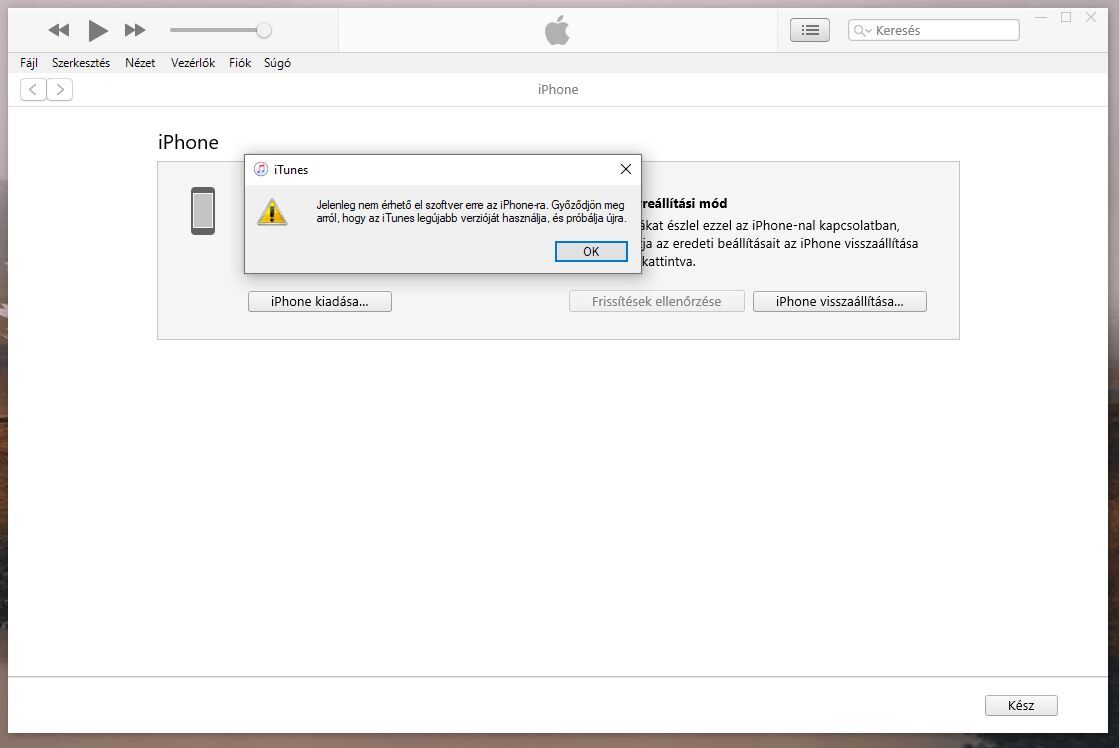This screenshot has height=748, width=1119.
Task: Click OK in the iTunes dialog
Action: tap(591, 251)
